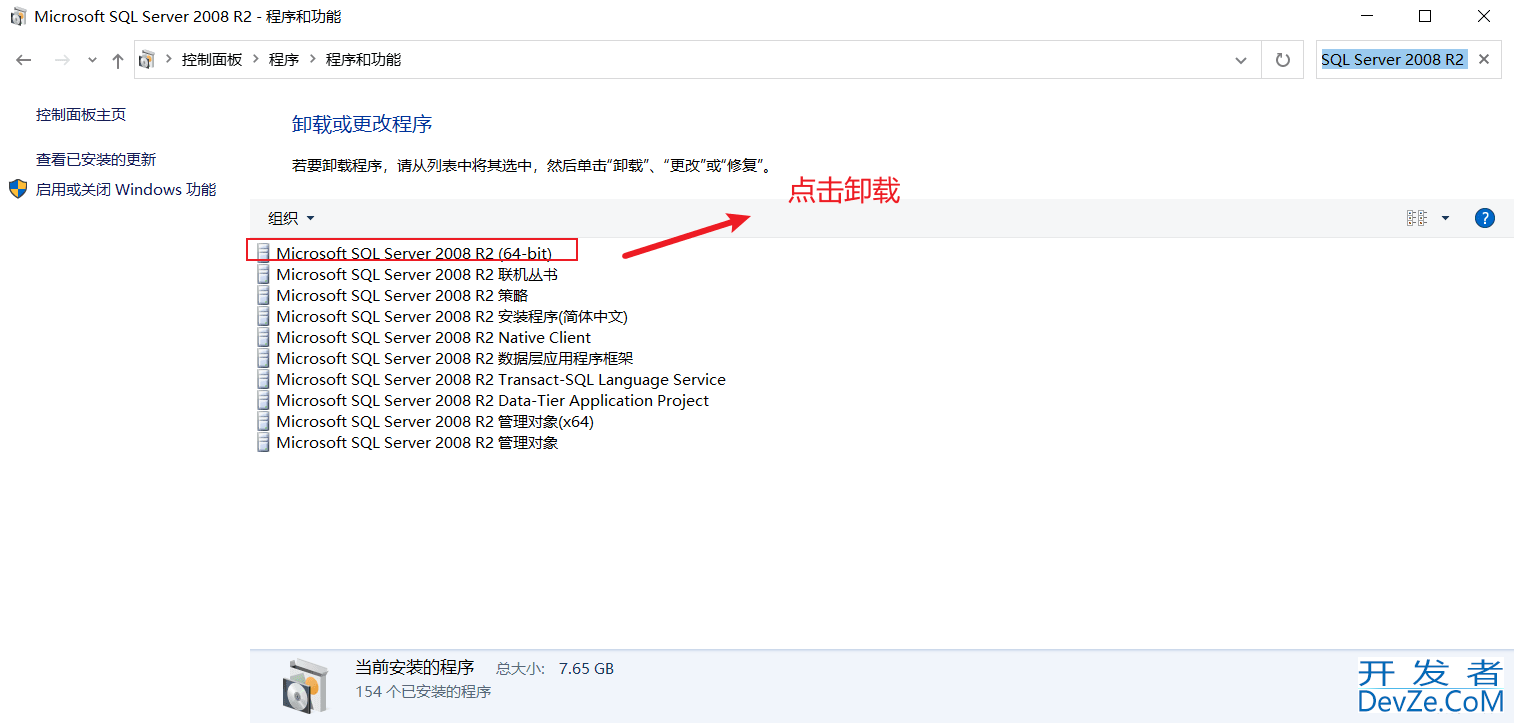Select the 程序 breadcrumb segment

(x=284, y=60)
